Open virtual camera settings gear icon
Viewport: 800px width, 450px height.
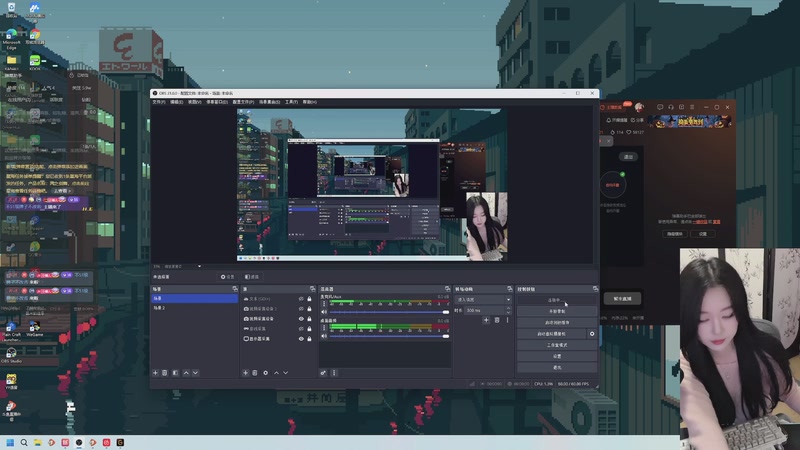pos(592,334)
